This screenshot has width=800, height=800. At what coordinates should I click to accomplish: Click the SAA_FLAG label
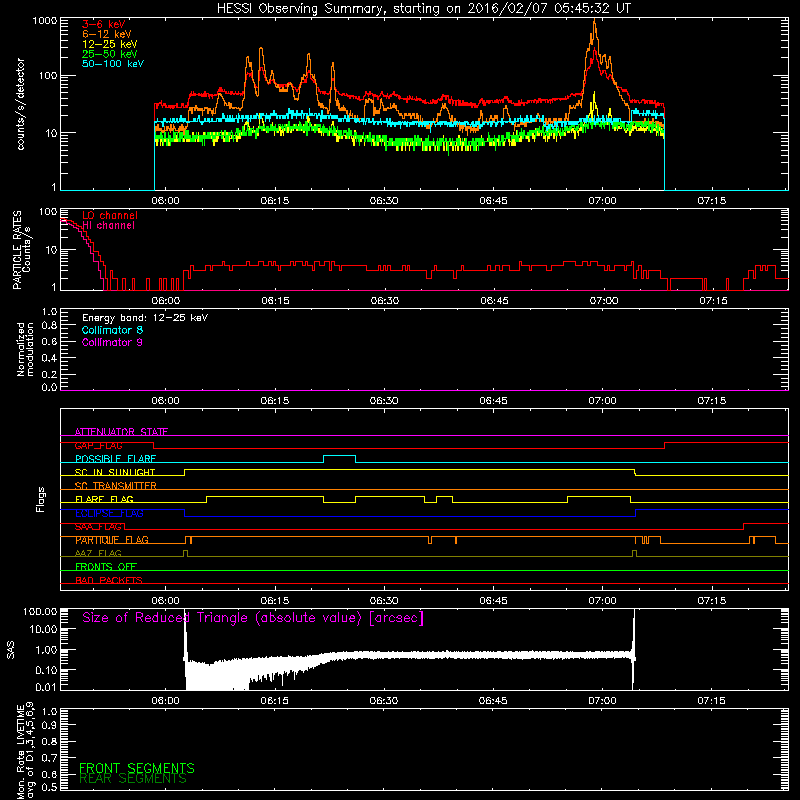tap(98, 527)
